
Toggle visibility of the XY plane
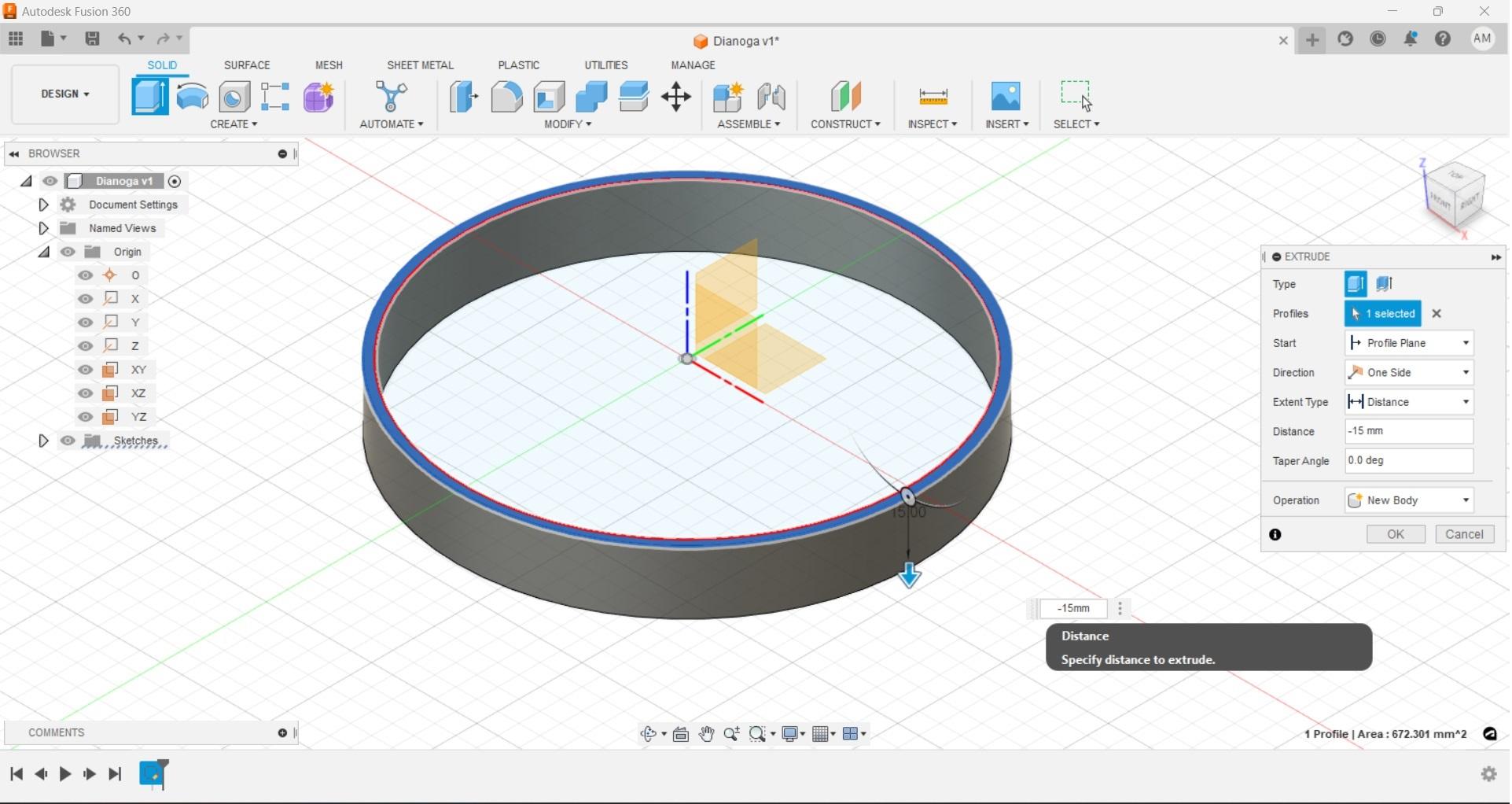pos(85,369)
